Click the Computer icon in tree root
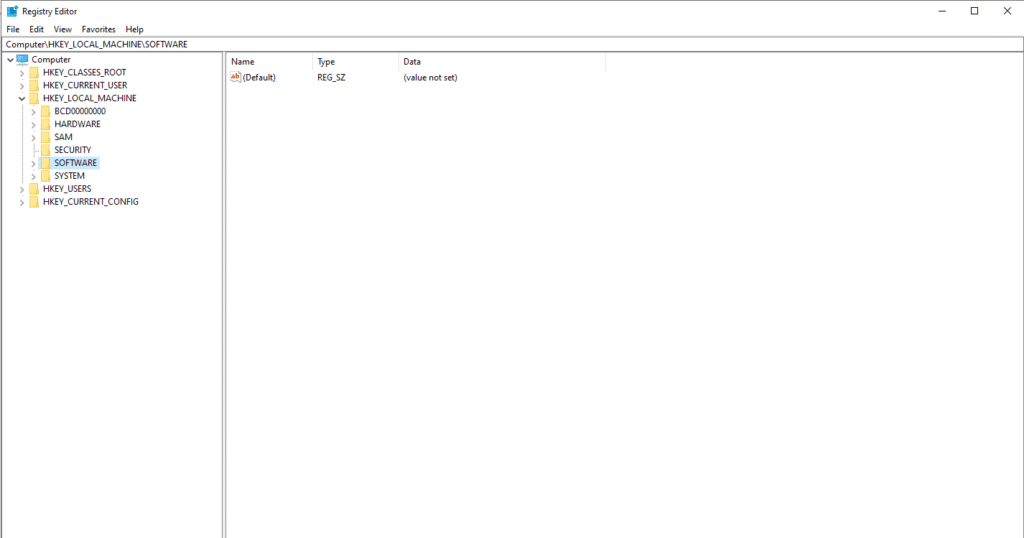Screen dimensions: 1024x538 pyautogui.click(x=23, y=60)
